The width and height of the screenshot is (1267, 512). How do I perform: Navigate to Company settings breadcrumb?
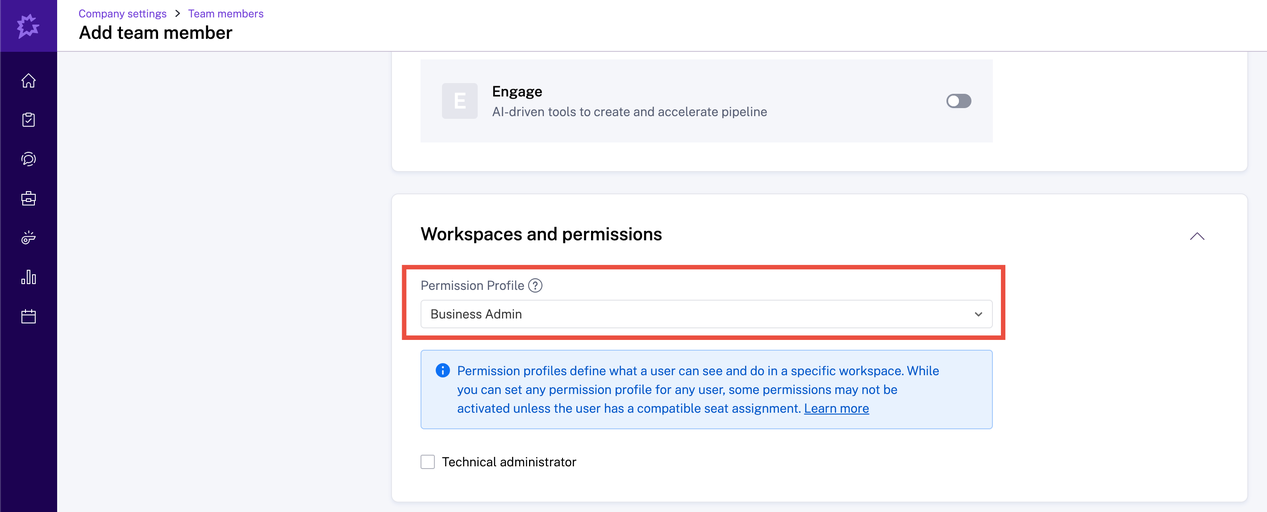(123, 14)
